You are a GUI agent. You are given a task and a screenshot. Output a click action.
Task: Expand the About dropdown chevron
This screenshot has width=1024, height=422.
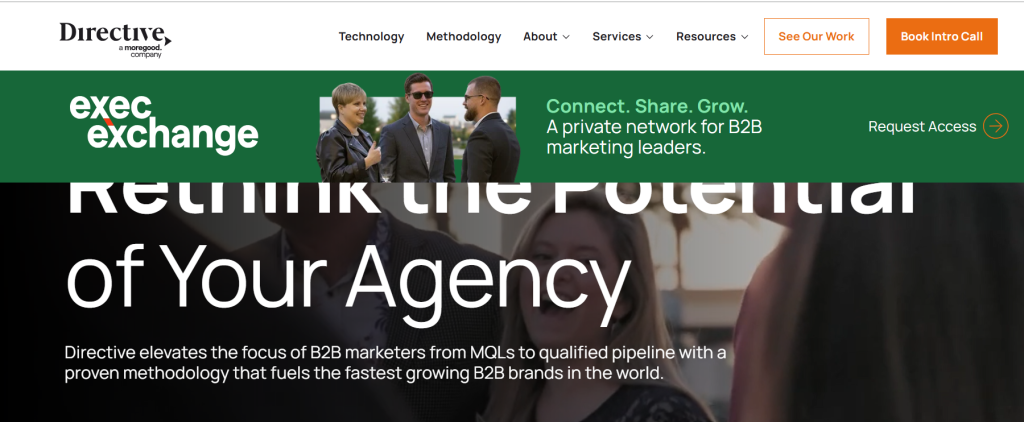coord(566,37)
